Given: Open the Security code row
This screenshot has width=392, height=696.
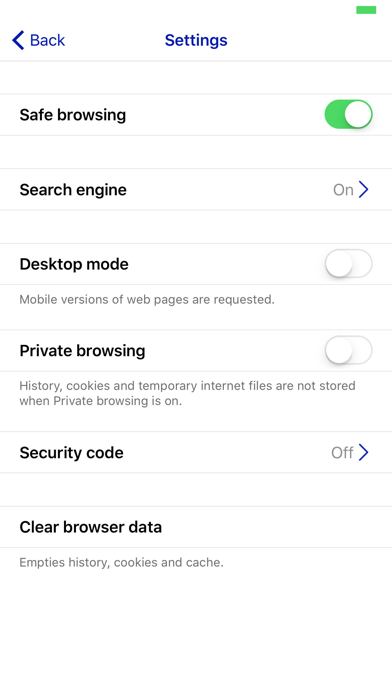Looking at the screenshot, I should [x=196, y=452].
